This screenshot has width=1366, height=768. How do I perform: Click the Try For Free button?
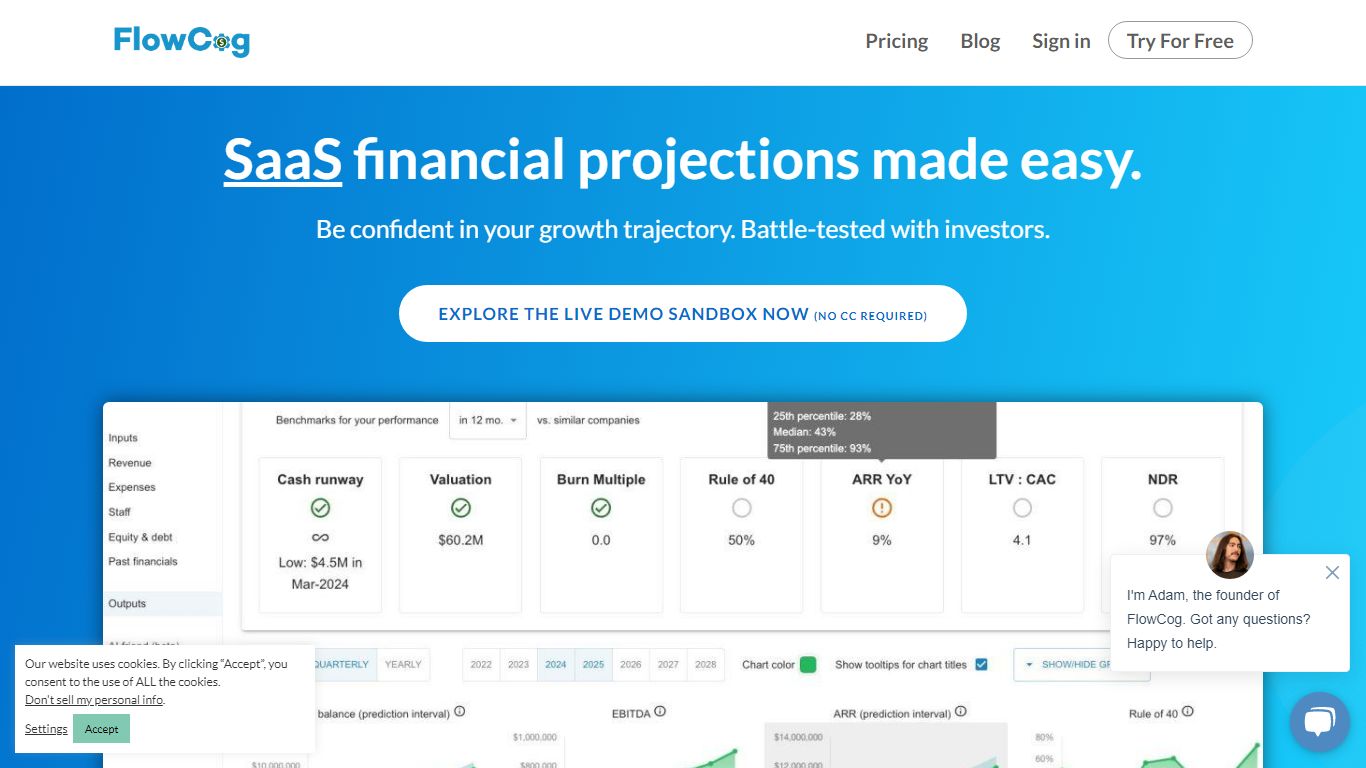point(1180,41)
